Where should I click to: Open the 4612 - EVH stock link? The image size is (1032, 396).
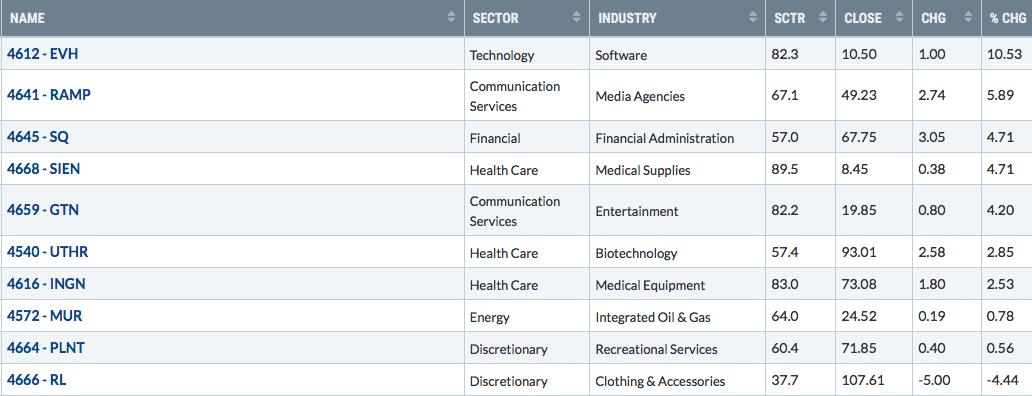point(42,54)
